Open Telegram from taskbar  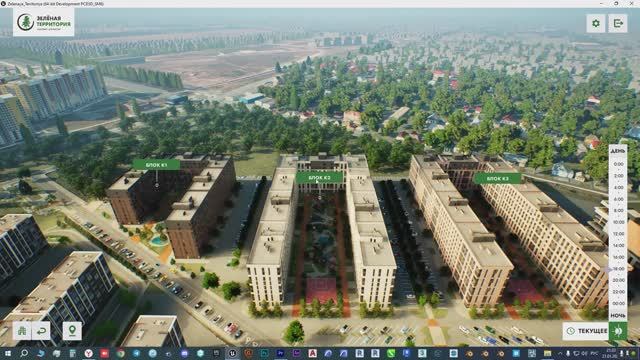tap(136, 353)
